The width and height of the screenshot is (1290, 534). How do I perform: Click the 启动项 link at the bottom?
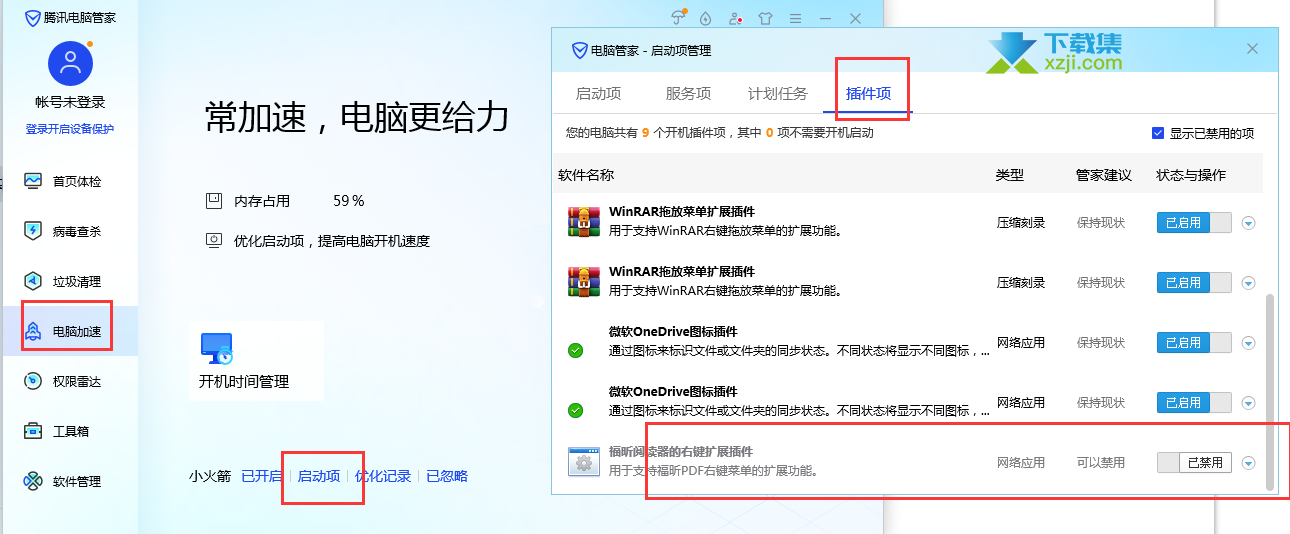pyautogui.click(x=319, y=476)
